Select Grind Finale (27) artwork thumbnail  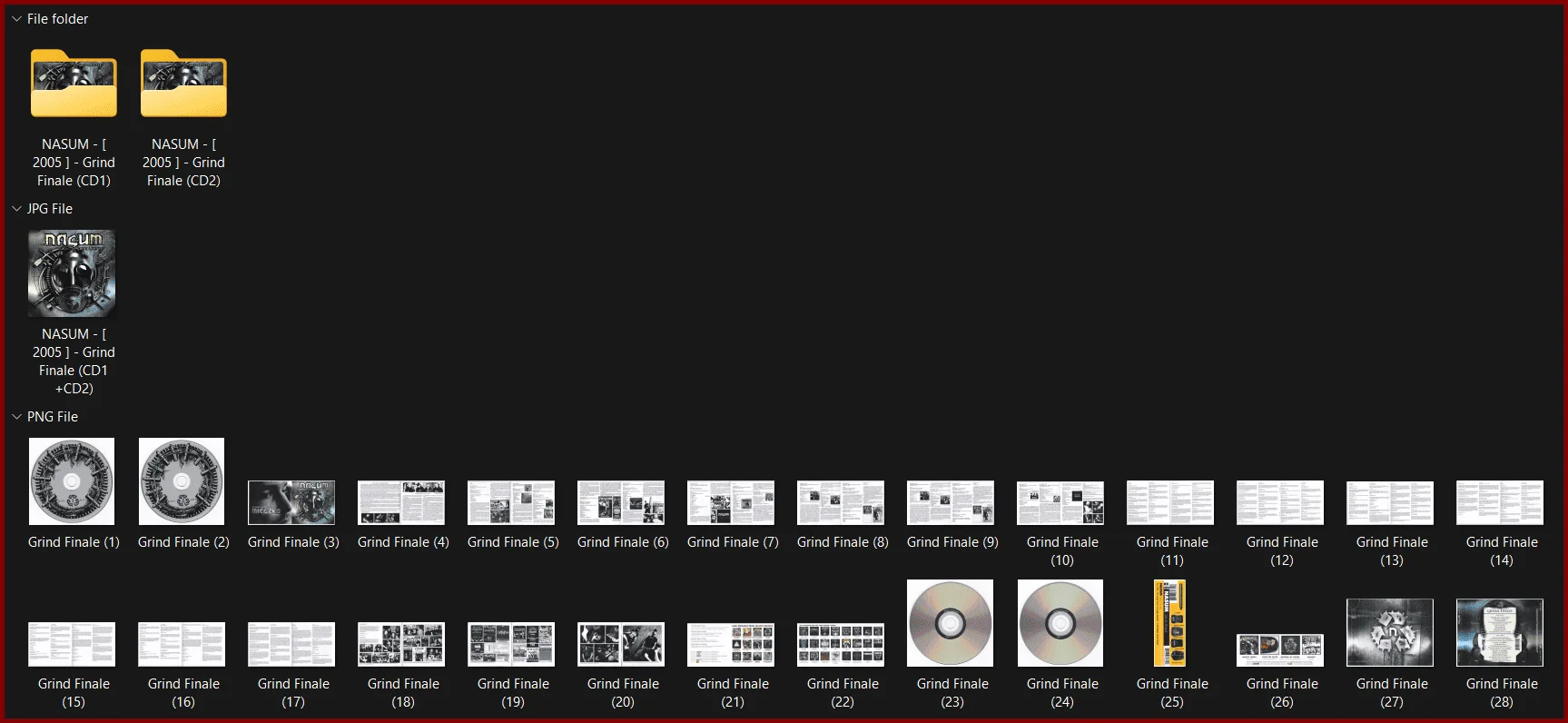(x=1390, y=632)
